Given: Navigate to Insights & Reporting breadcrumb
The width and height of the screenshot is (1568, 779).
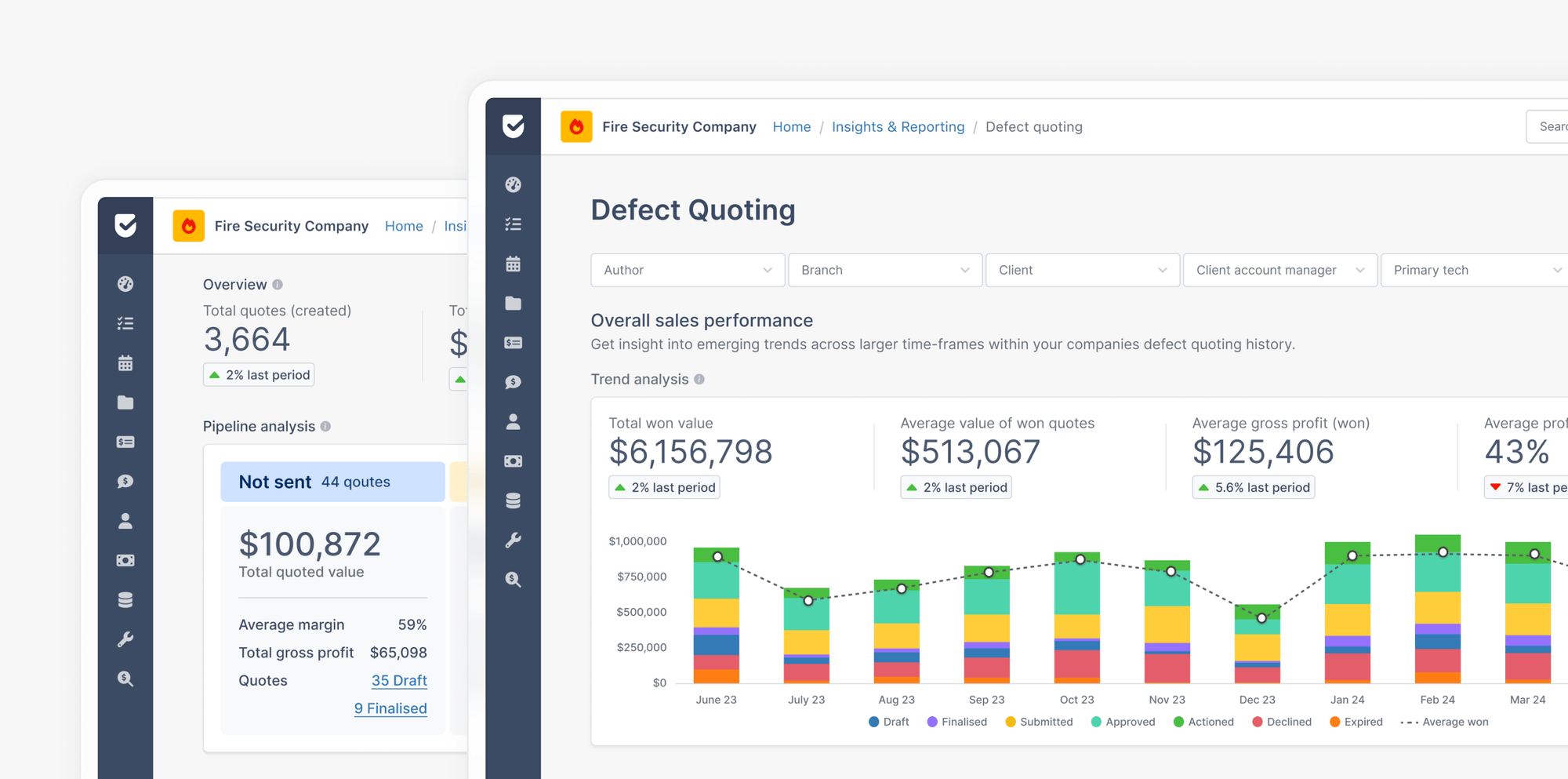Looking at the screenshot, I should point(898,126).
